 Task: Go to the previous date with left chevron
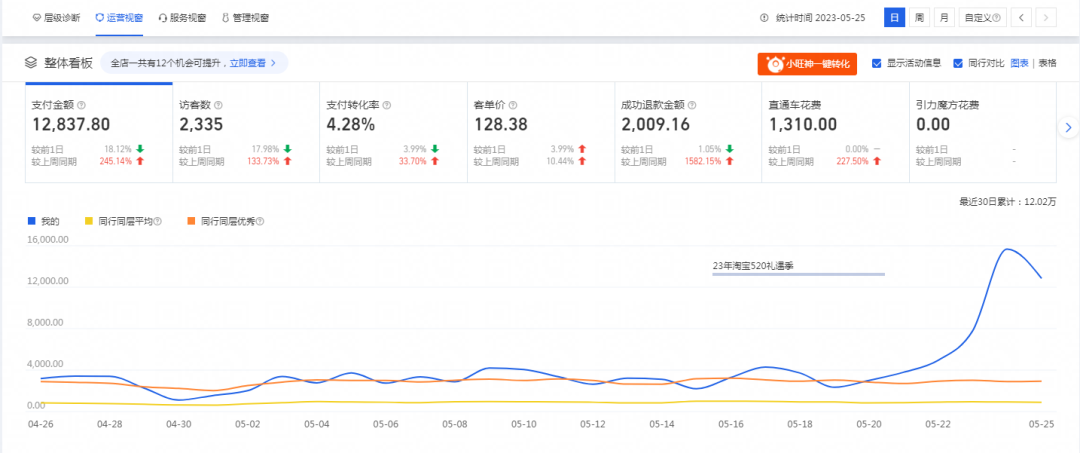(1021, 18)
